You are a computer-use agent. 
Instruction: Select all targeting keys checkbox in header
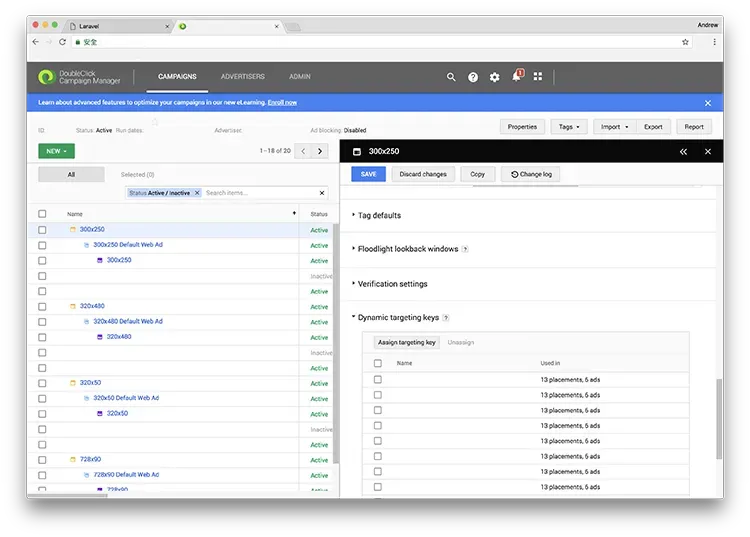tap(377, 363)
